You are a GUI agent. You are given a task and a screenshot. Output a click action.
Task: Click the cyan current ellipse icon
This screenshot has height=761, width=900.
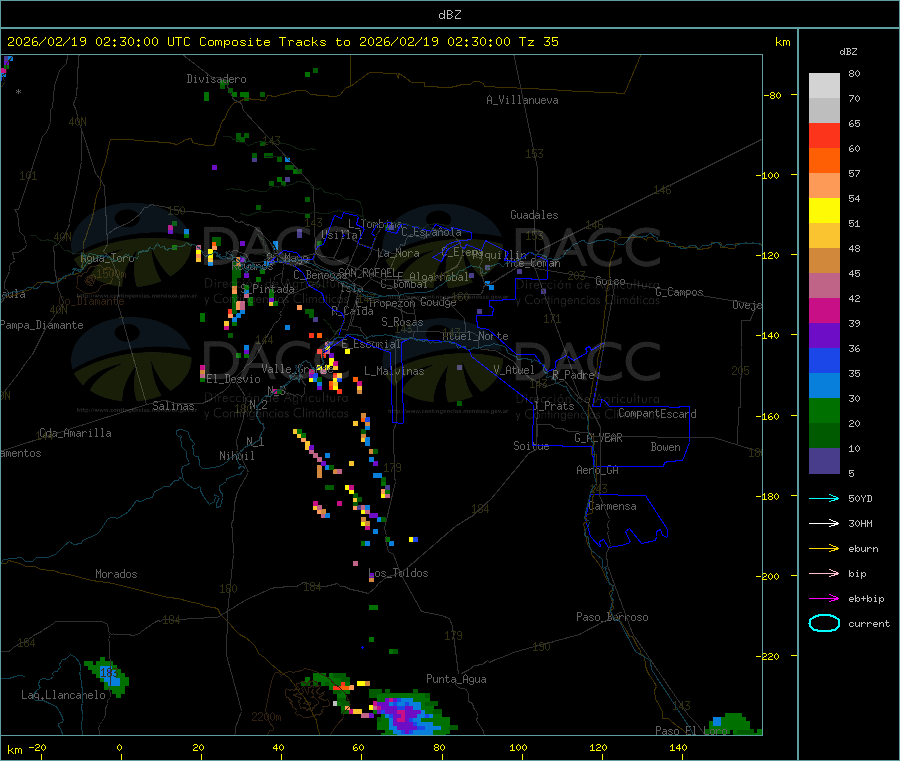(824, 623)
